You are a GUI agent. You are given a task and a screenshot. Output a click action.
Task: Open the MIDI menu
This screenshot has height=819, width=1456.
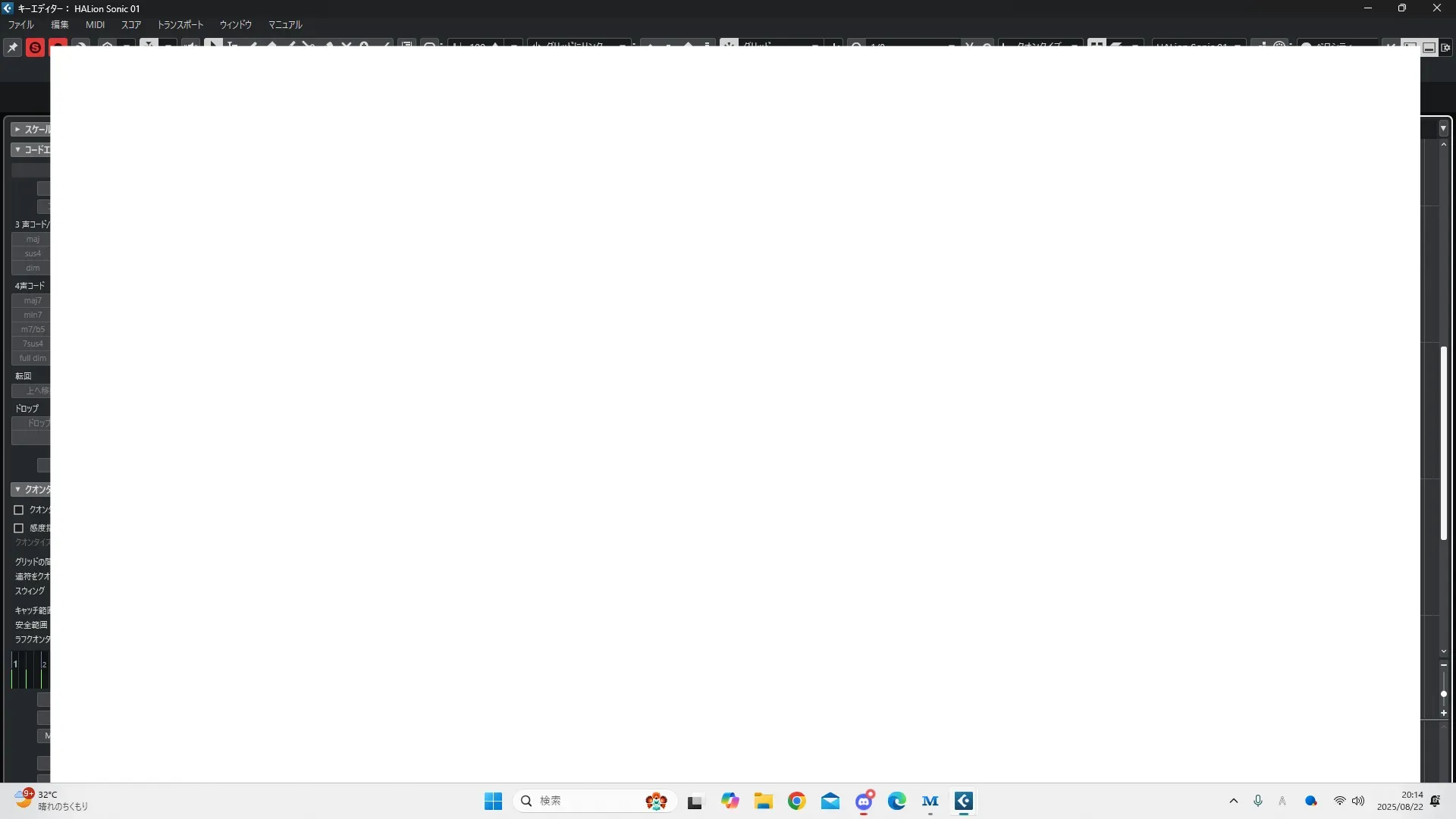coord(95,25)
